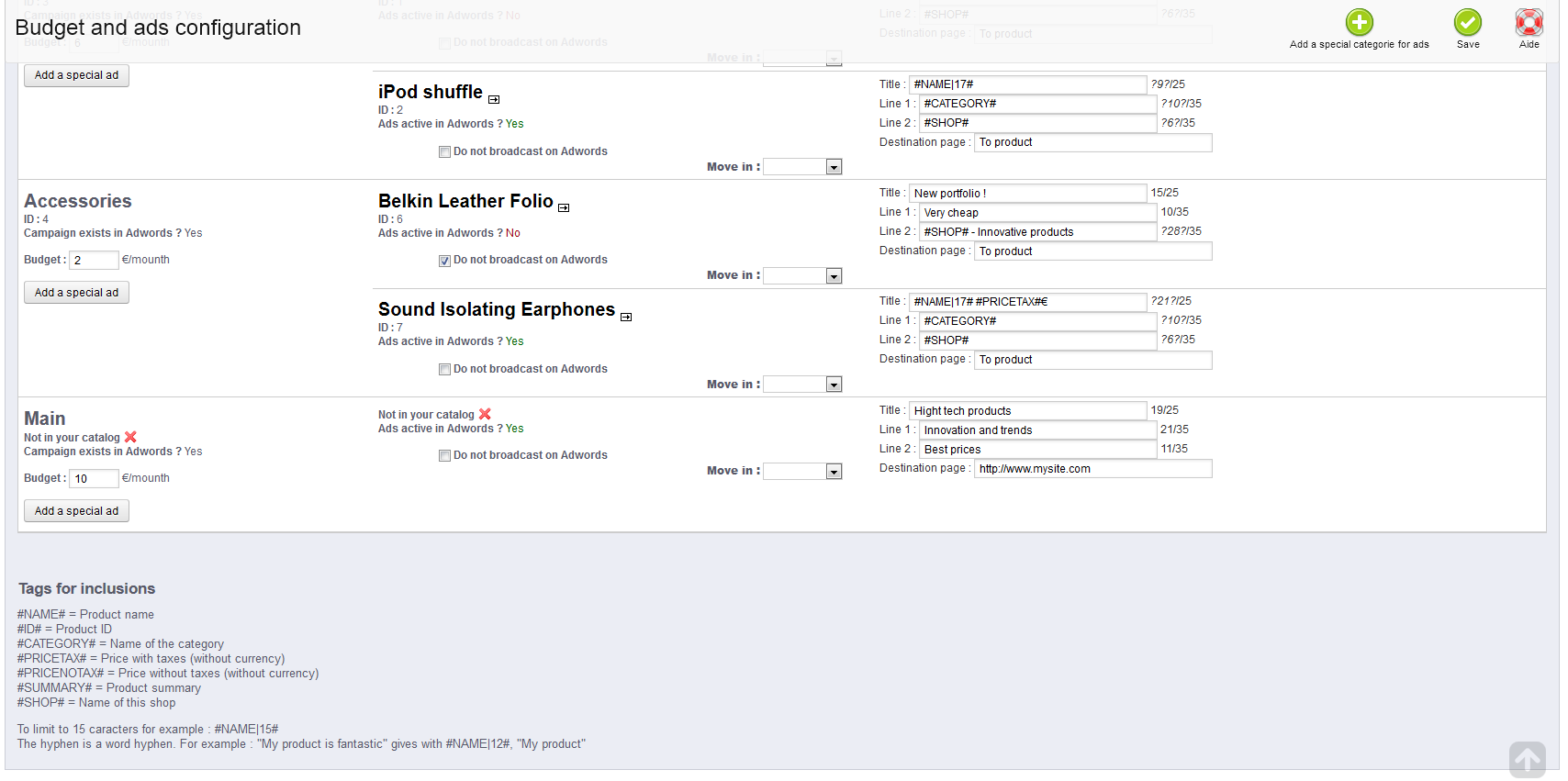Click Earphones Line 1 #CATEGORY# field
This screenshot has width=1568, height=781.
tap(1037, 321)
